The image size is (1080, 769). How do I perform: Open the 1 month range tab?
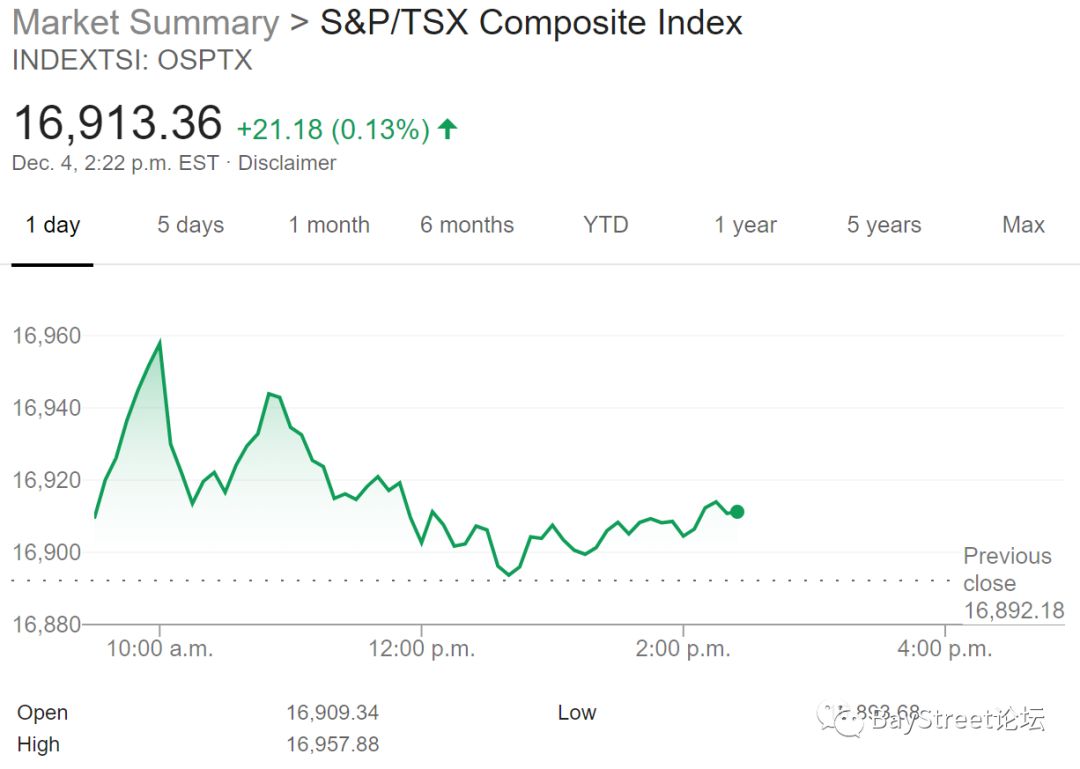(329, 225)
